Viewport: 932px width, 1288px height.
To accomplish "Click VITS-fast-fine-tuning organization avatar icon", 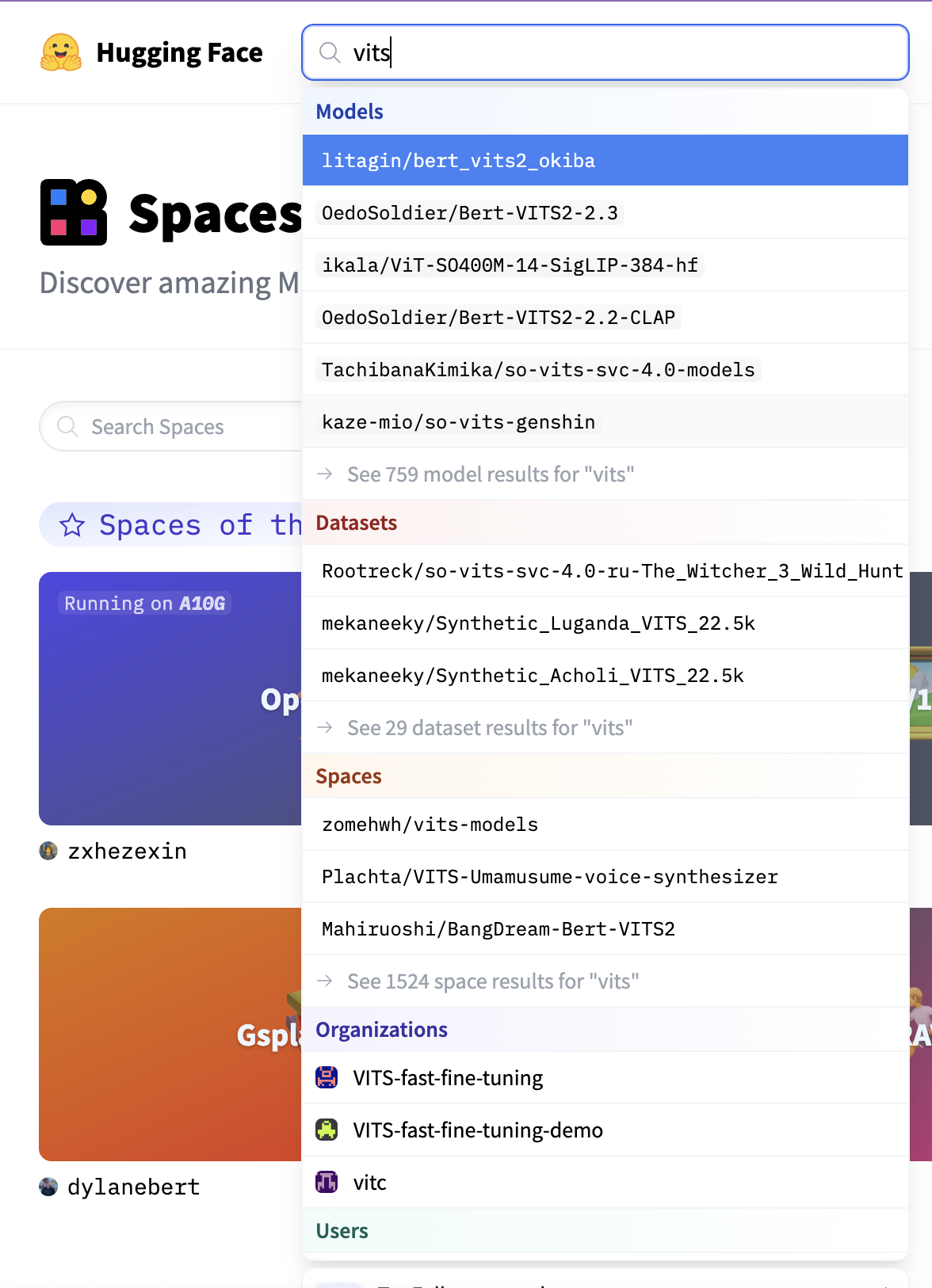I will pos(327,1077).
